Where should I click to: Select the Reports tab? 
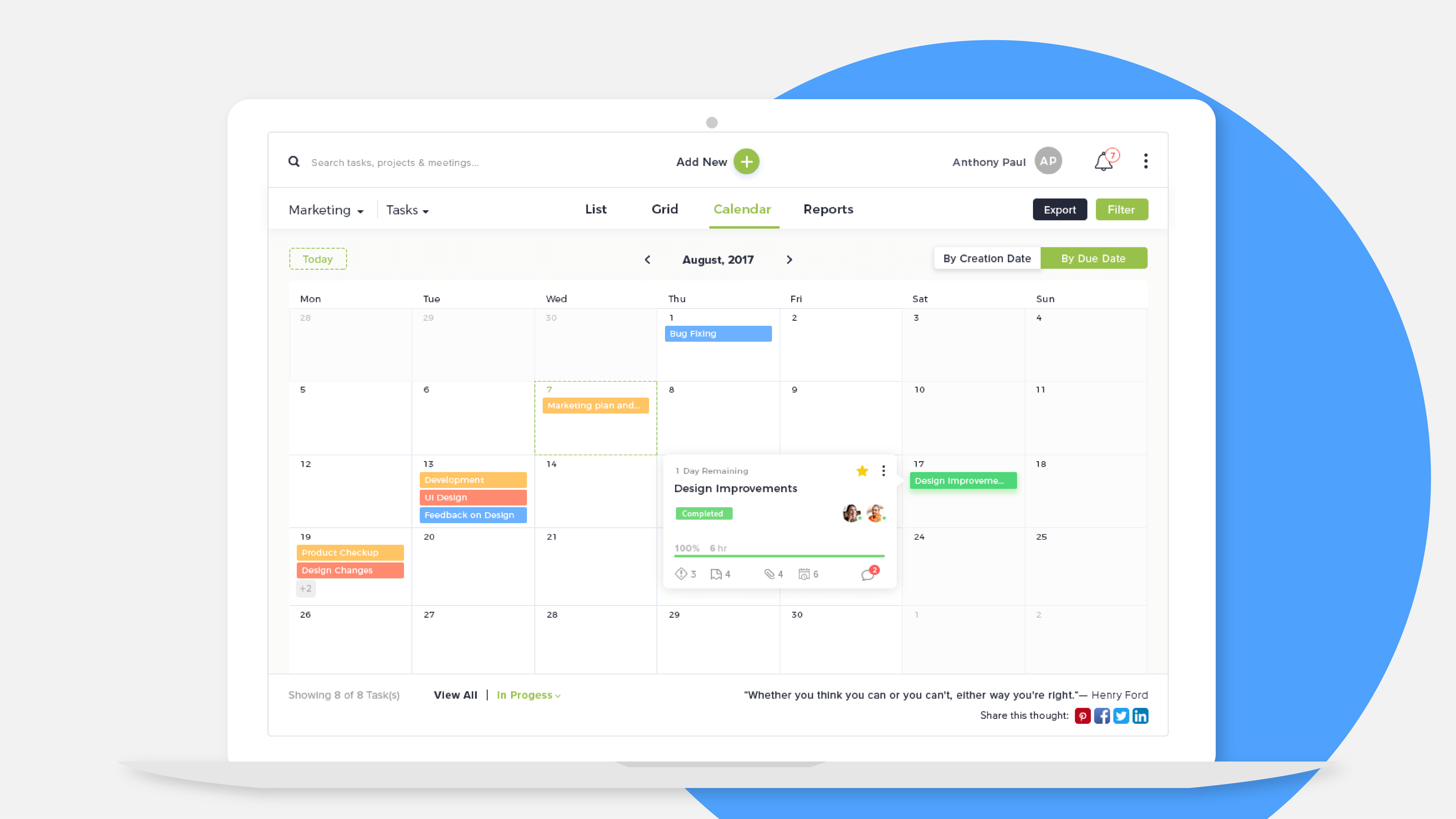[828, 209]
